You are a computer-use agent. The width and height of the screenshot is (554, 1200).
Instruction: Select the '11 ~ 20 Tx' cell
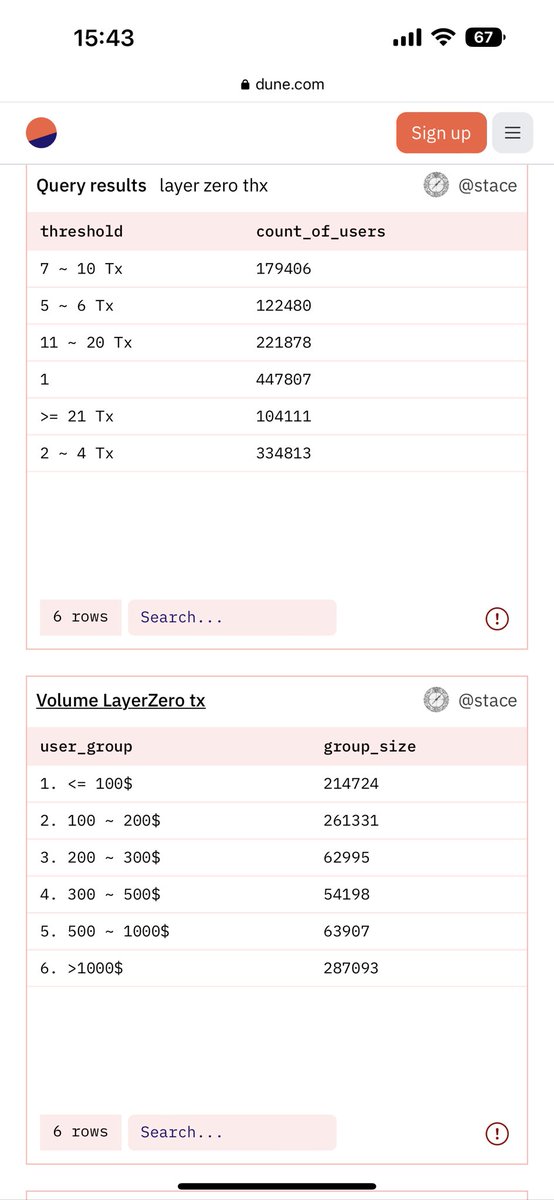(x=86, y=342)
